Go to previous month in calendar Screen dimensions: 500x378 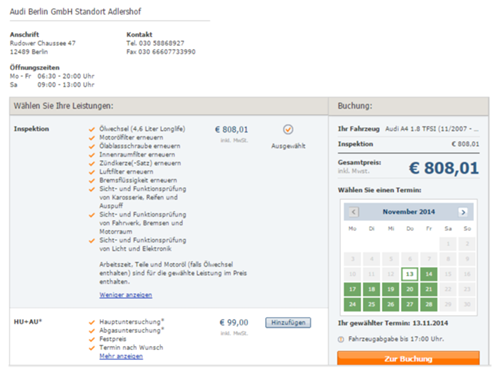354,212
